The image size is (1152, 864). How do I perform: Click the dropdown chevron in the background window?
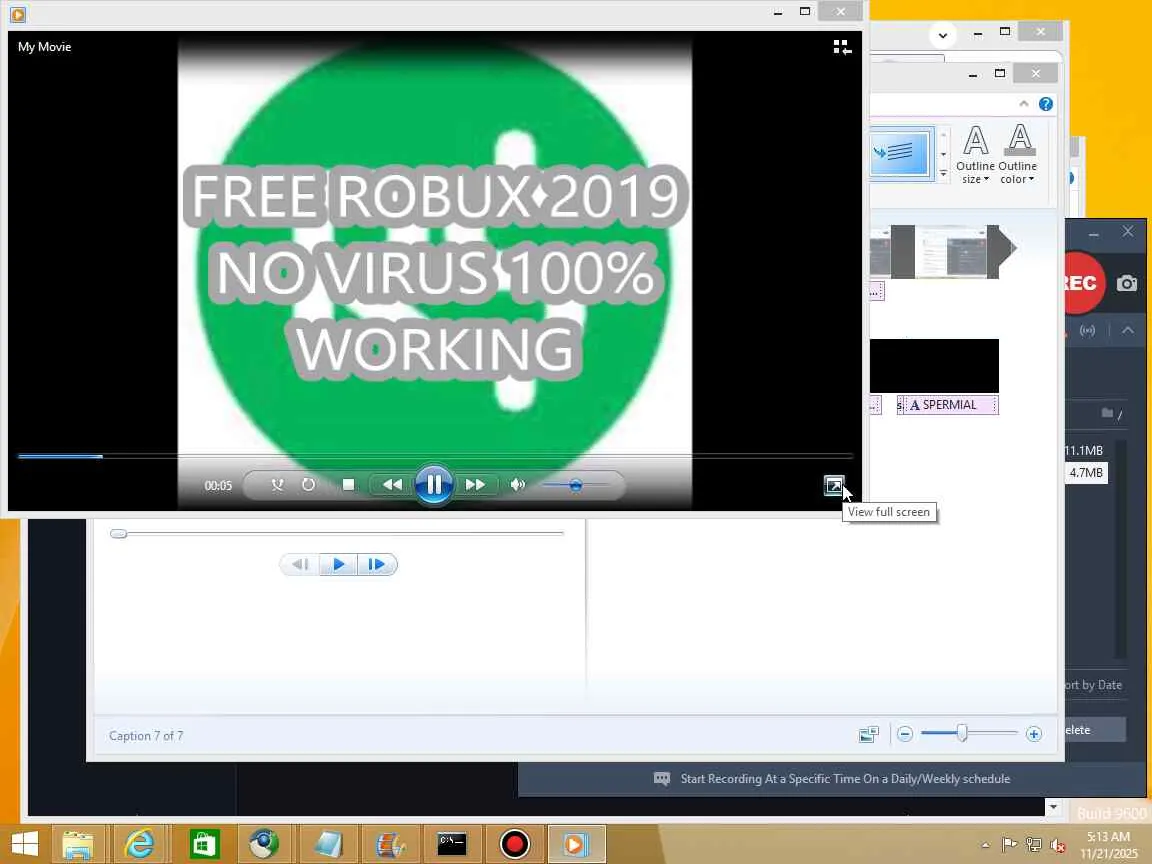[943, 35]
